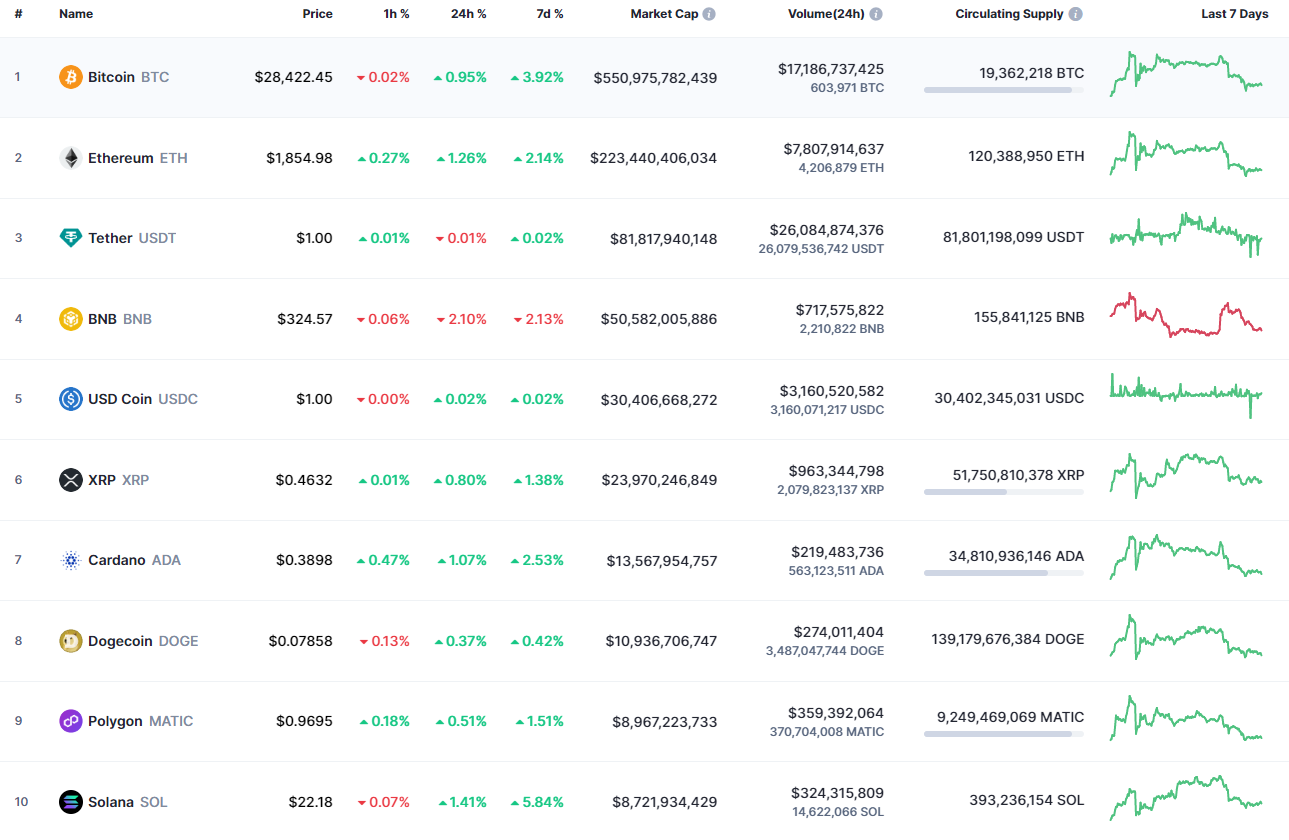
Task: Sort the table by 7d % column
Action: 548,13
